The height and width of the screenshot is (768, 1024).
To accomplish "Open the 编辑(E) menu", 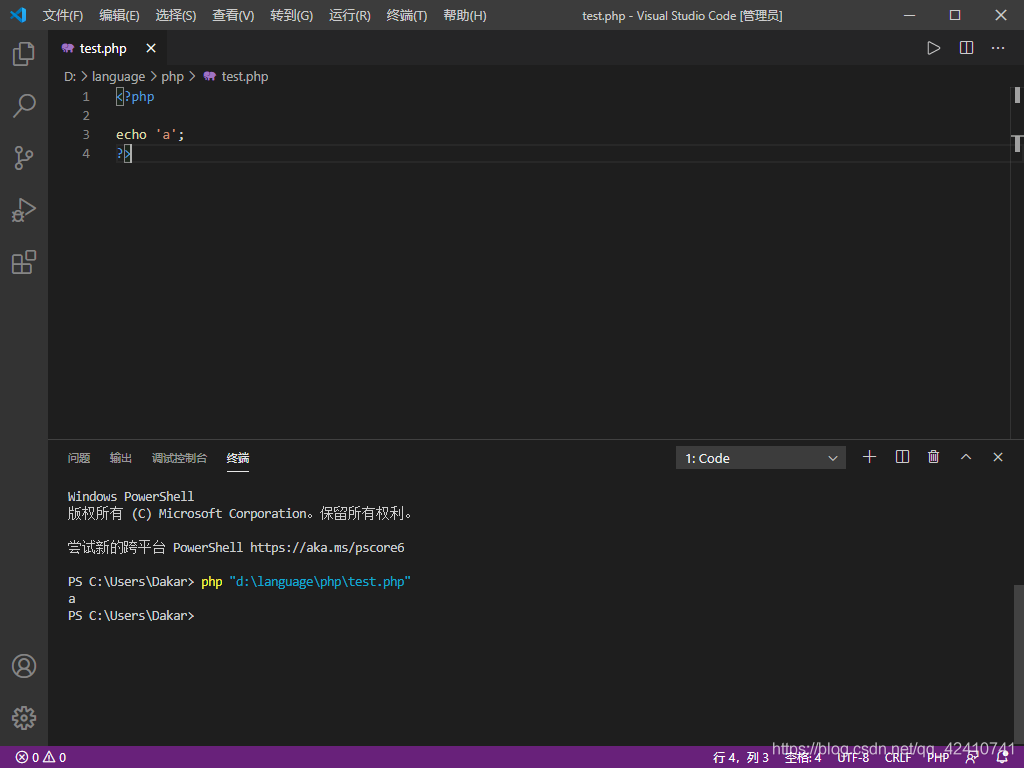I will pyautogui.click(x=120, y=15).
